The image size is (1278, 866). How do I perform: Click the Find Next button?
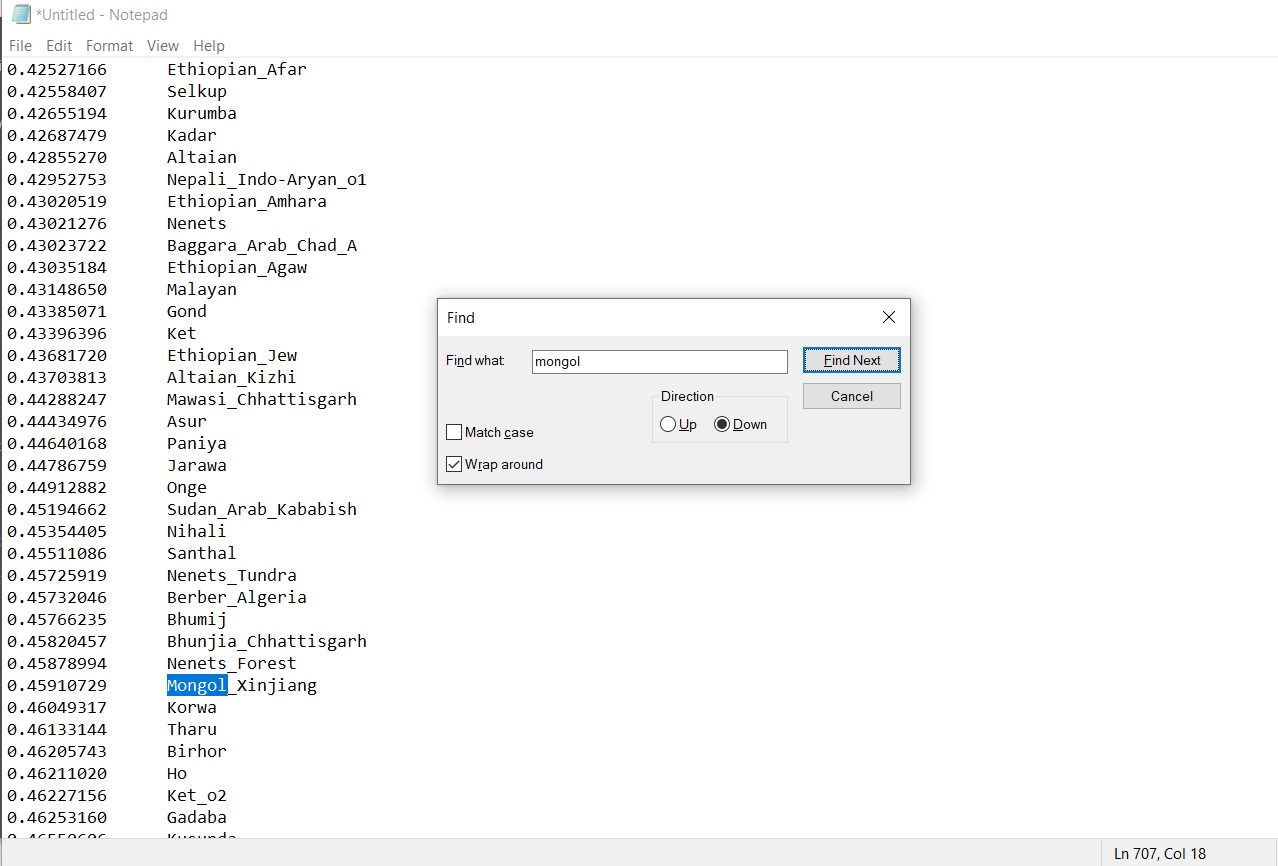(x=852, y=361)
